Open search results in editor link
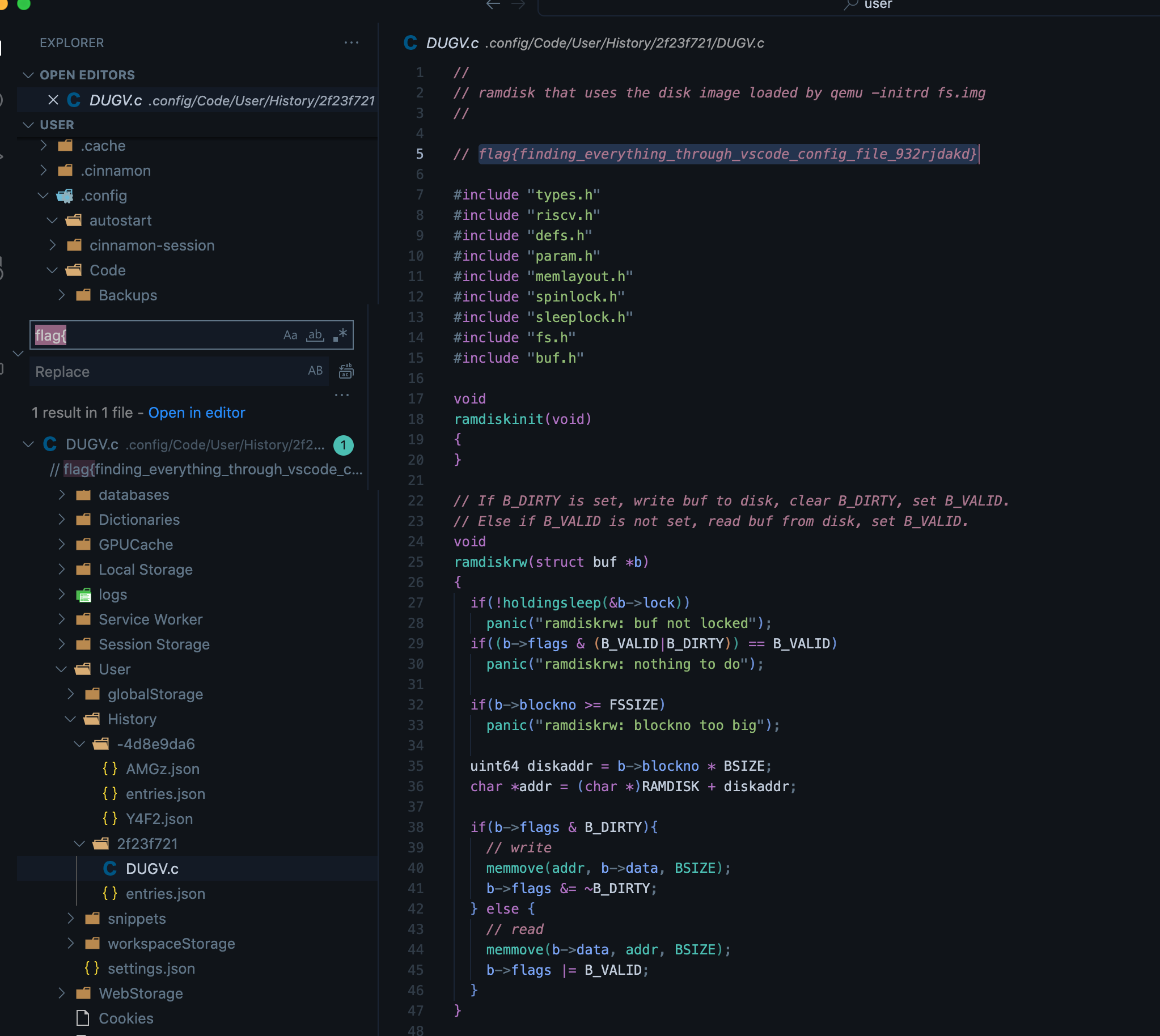The width and height of the screenshot is (1160, 1036). [x=197, y=413]
